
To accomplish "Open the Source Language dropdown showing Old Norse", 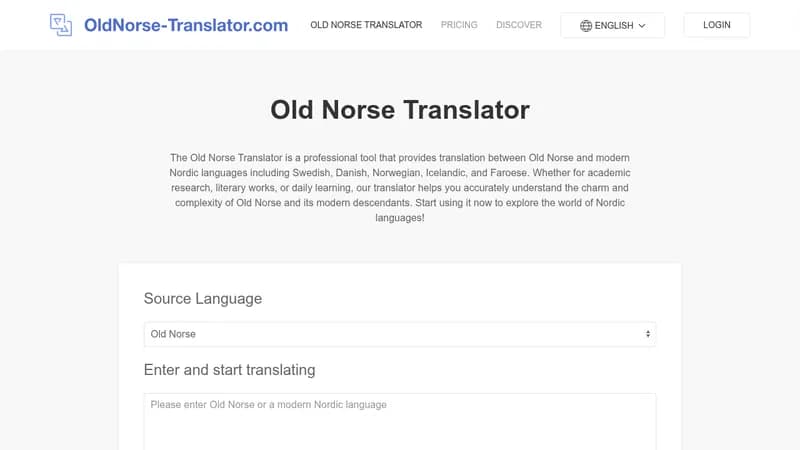I will [400, 334].
